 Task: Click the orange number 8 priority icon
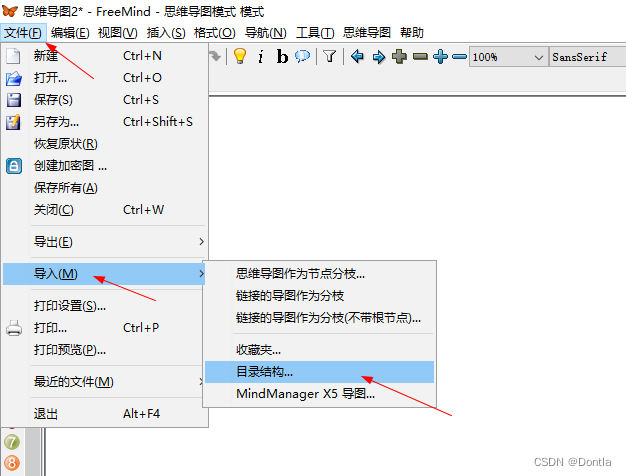(12, 463)
